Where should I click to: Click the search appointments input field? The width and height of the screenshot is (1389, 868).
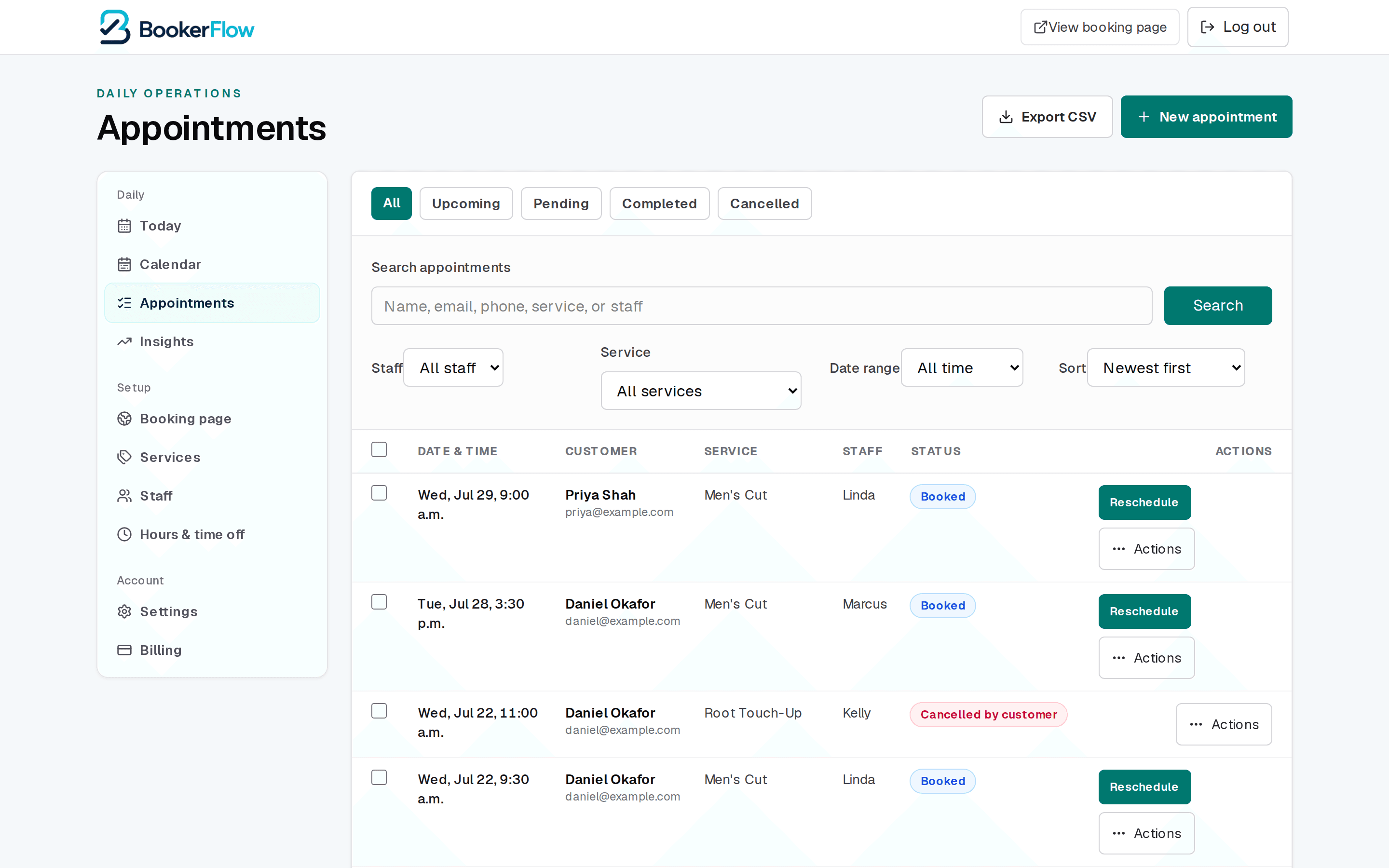(x=762, y=306)
